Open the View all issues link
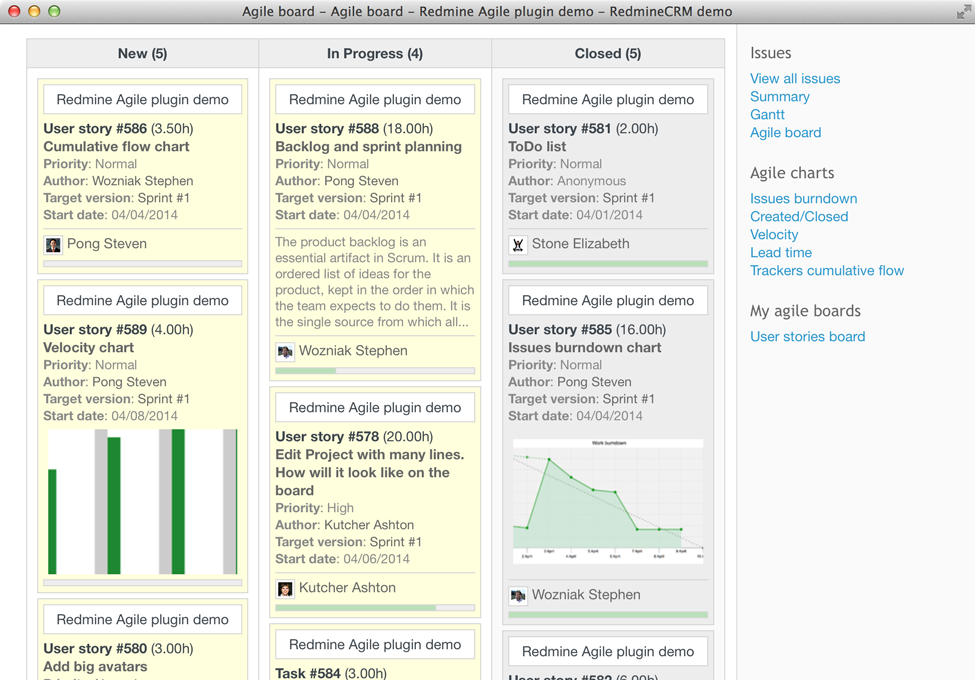Image resolution: width=975 pixels, height=680 pixels. tap(795, 79)
